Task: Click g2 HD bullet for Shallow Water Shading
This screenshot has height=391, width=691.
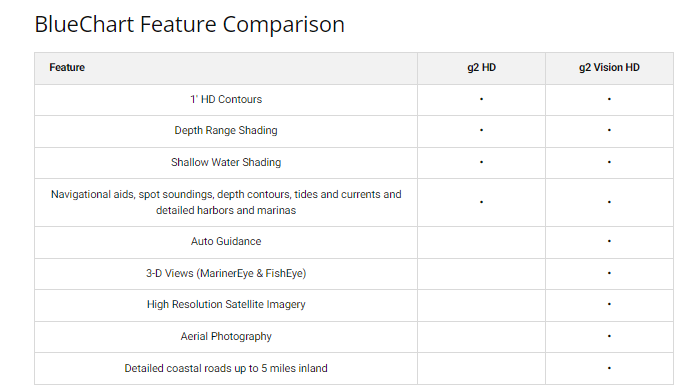Action: [x=481, y=162]
